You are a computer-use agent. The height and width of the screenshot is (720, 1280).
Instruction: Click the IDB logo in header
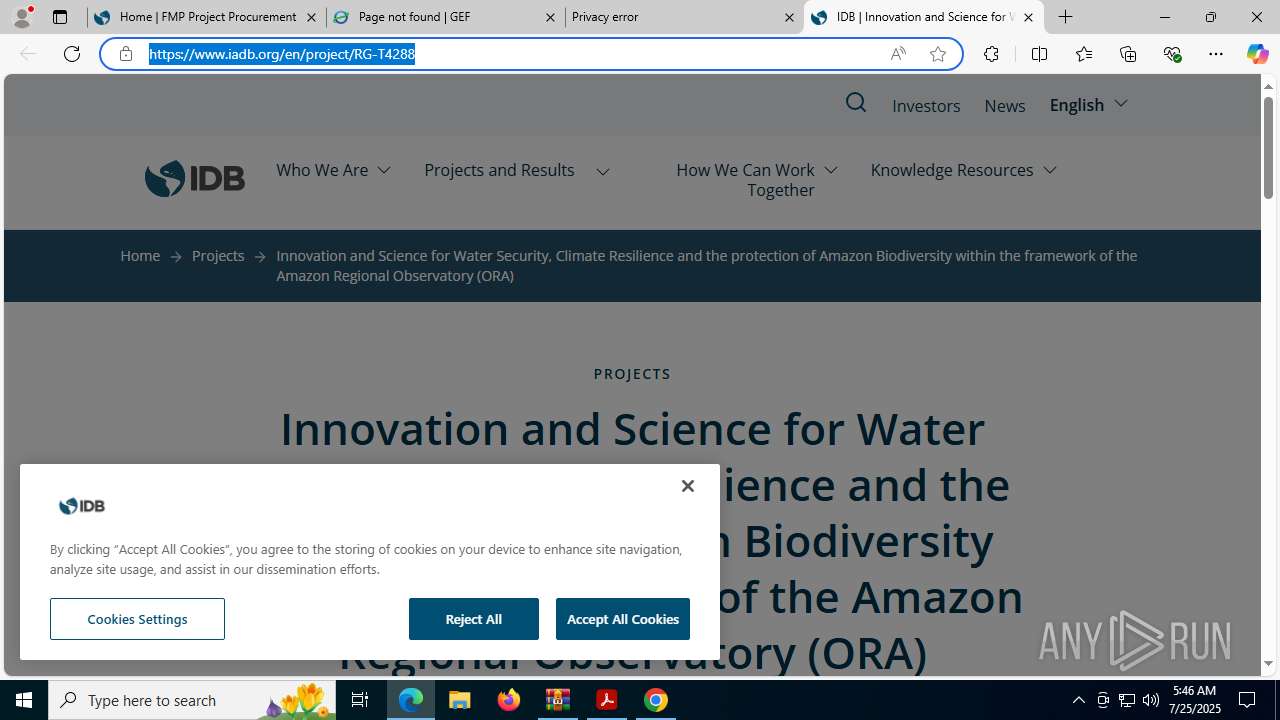coord(195,179)
